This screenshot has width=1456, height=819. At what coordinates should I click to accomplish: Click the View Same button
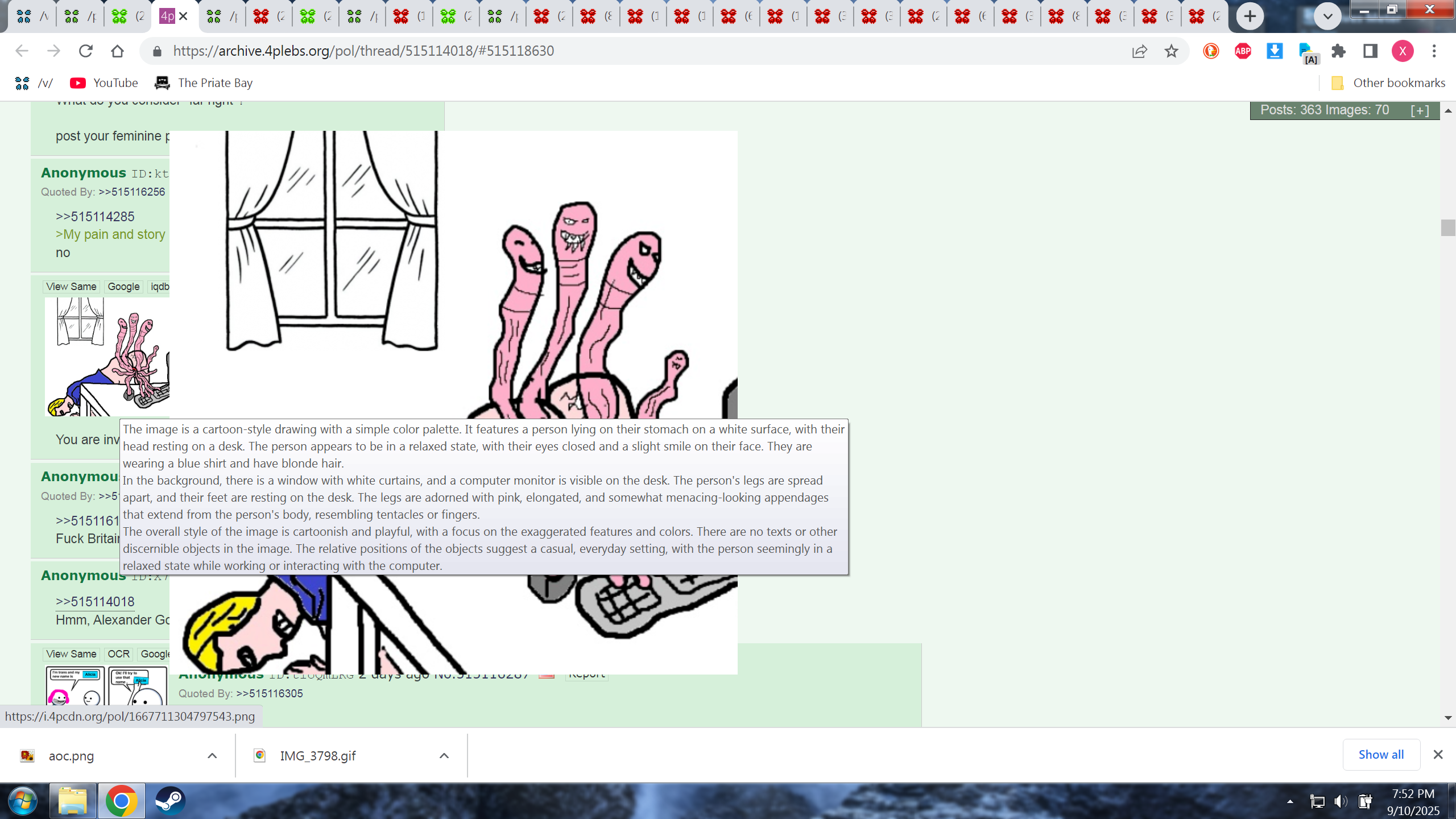pyautogui.click(x=71, y=287)
